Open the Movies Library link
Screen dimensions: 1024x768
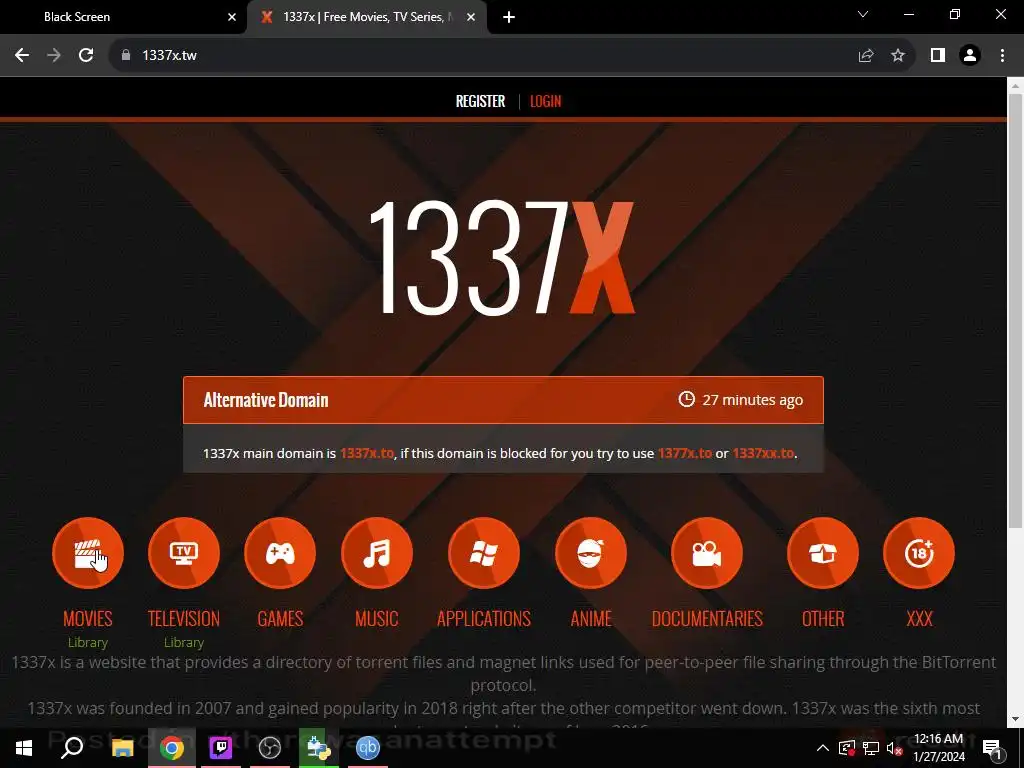[x=88, y=643]
